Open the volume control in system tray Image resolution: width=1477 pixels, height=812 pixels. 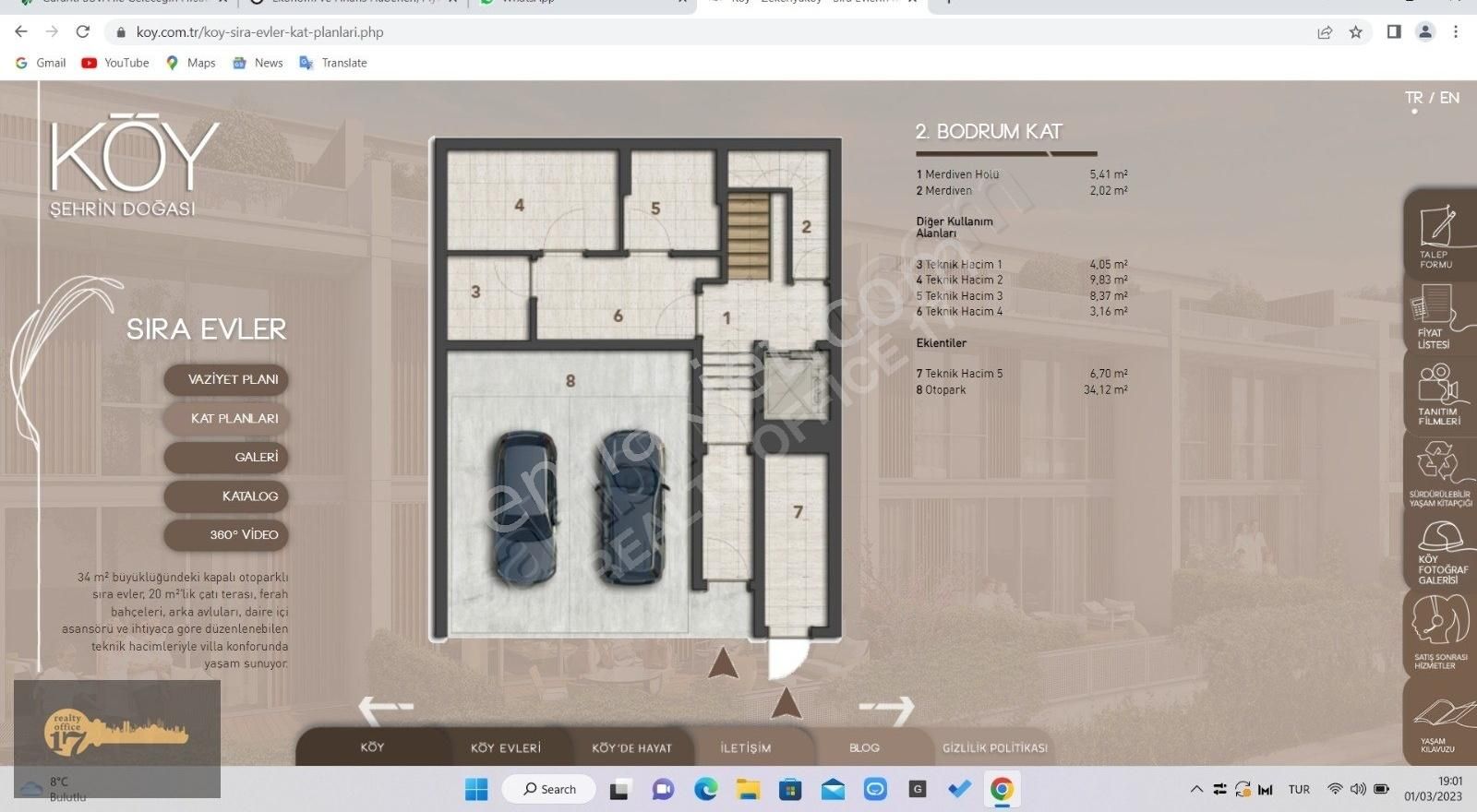[1358, 789]
